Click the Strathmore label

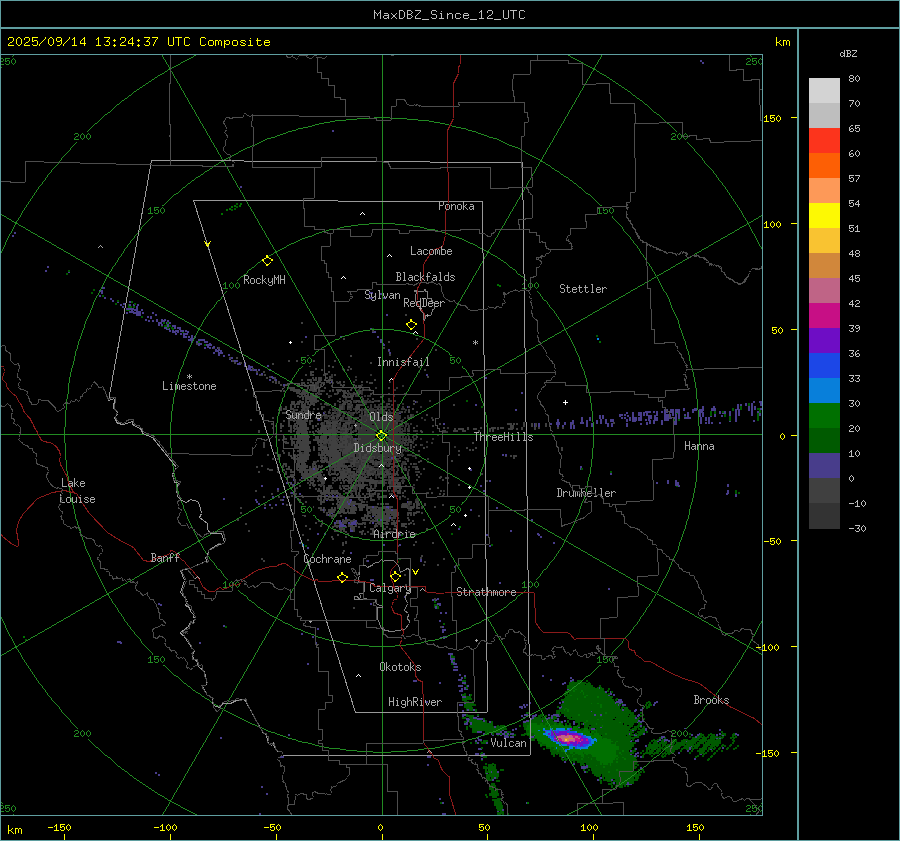486,592
